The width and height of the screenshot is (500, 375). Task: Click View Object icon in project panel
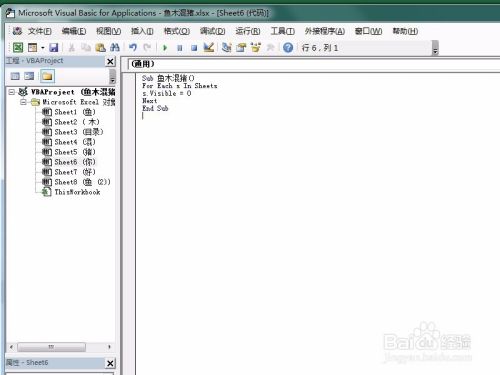pyautogui.click(x=29, y=76)
